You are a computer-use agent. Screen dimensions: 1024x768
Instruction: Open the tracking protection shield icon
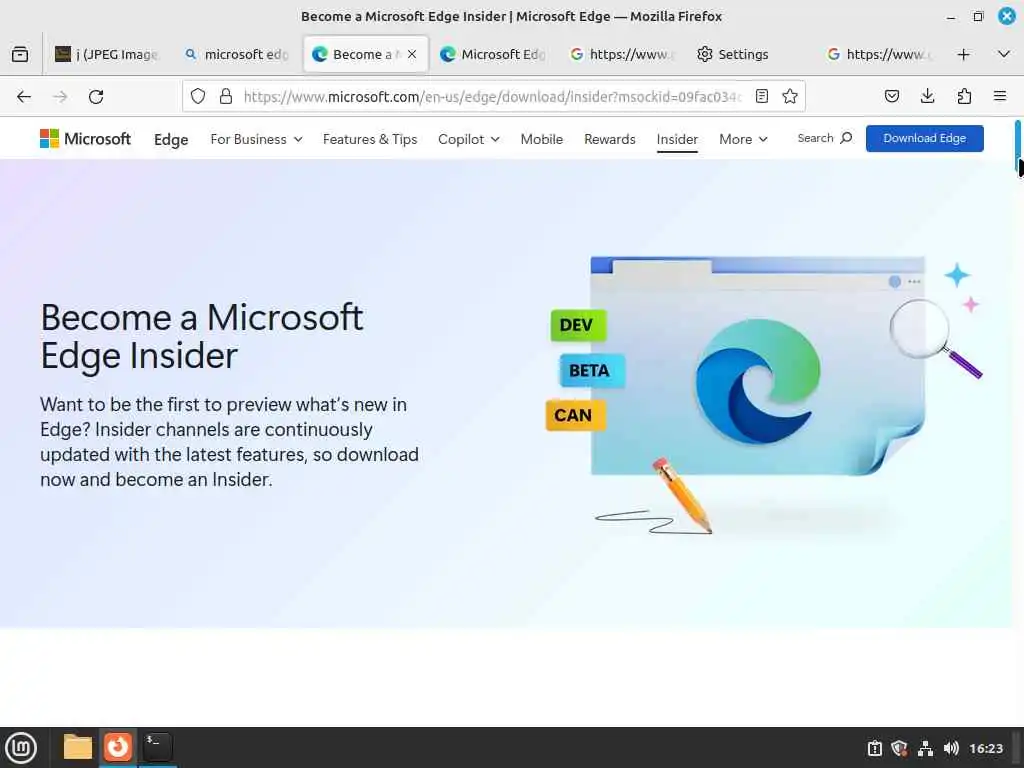(x=198, y=97)
